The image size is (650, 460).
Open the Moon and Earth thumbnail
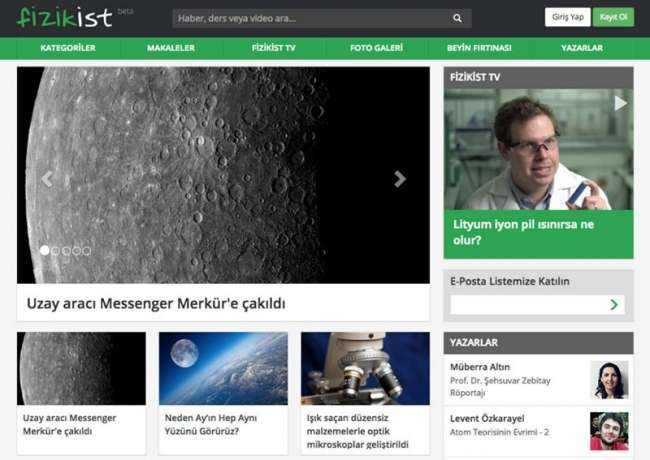tap(223, 368)
